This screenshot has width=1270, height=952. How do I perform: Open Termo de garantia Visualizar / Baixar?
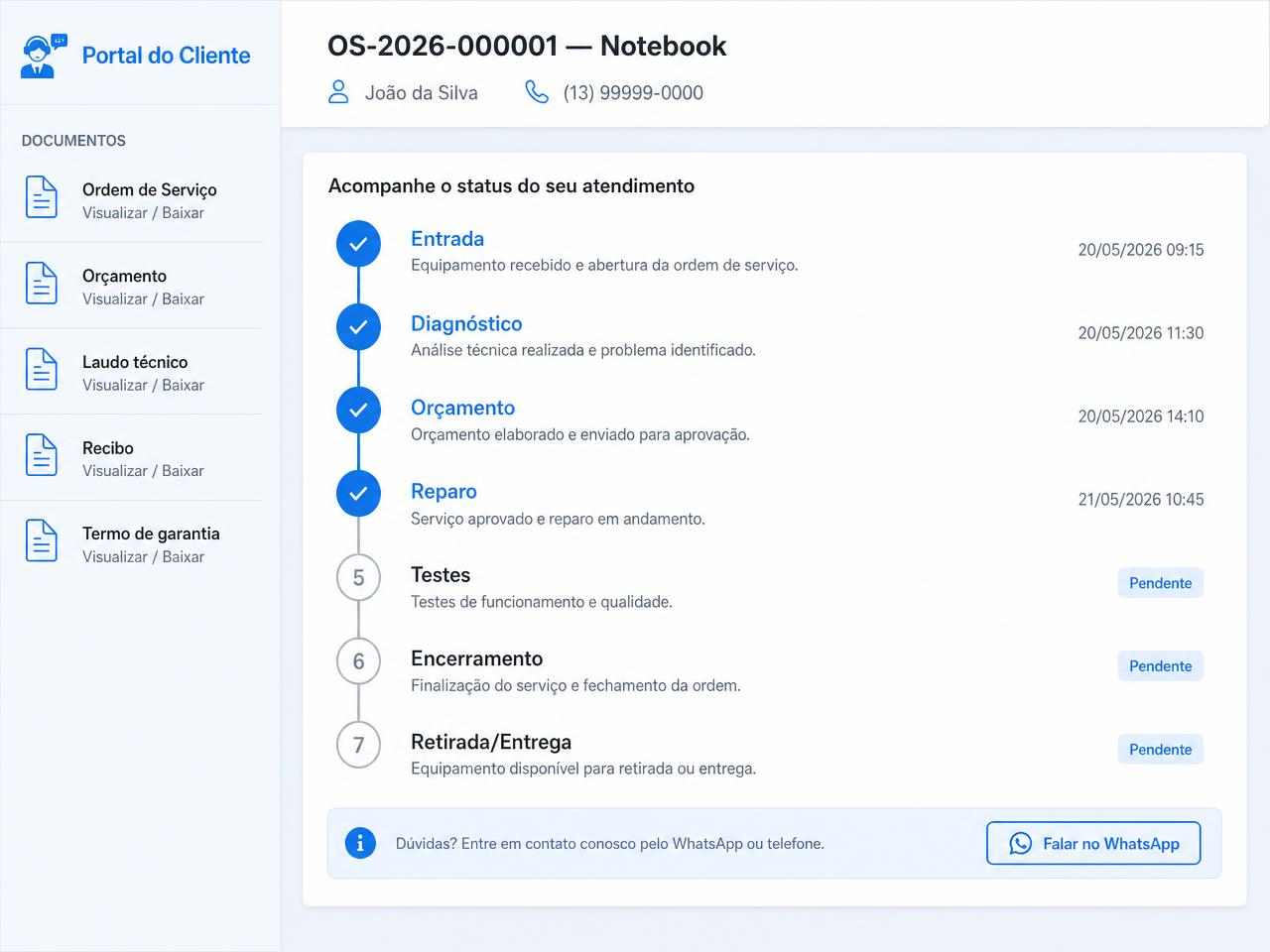pyautogui.click(x=143, y=557)
